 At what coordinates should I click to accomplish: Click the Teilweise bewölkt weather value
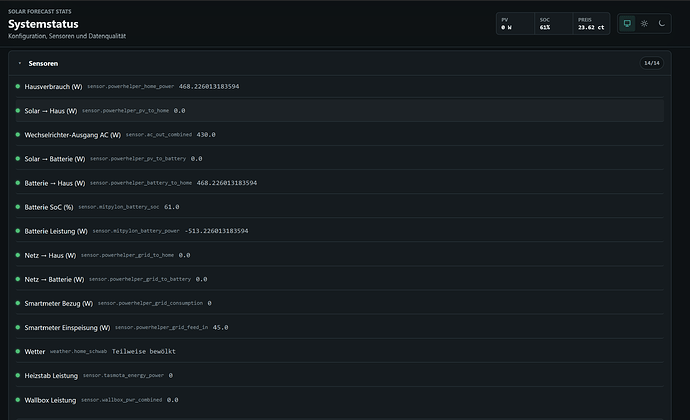[143, 351]
